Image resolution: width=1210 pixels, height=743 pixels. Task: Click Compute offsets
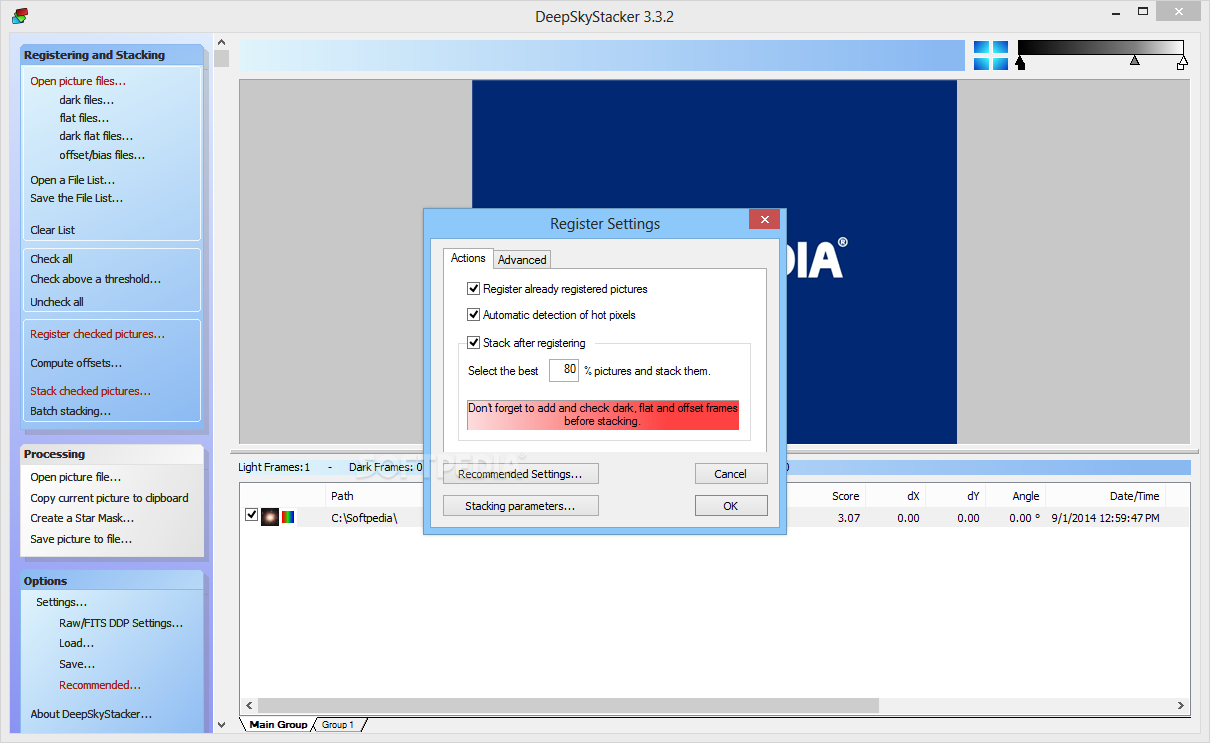click(76, 363)
